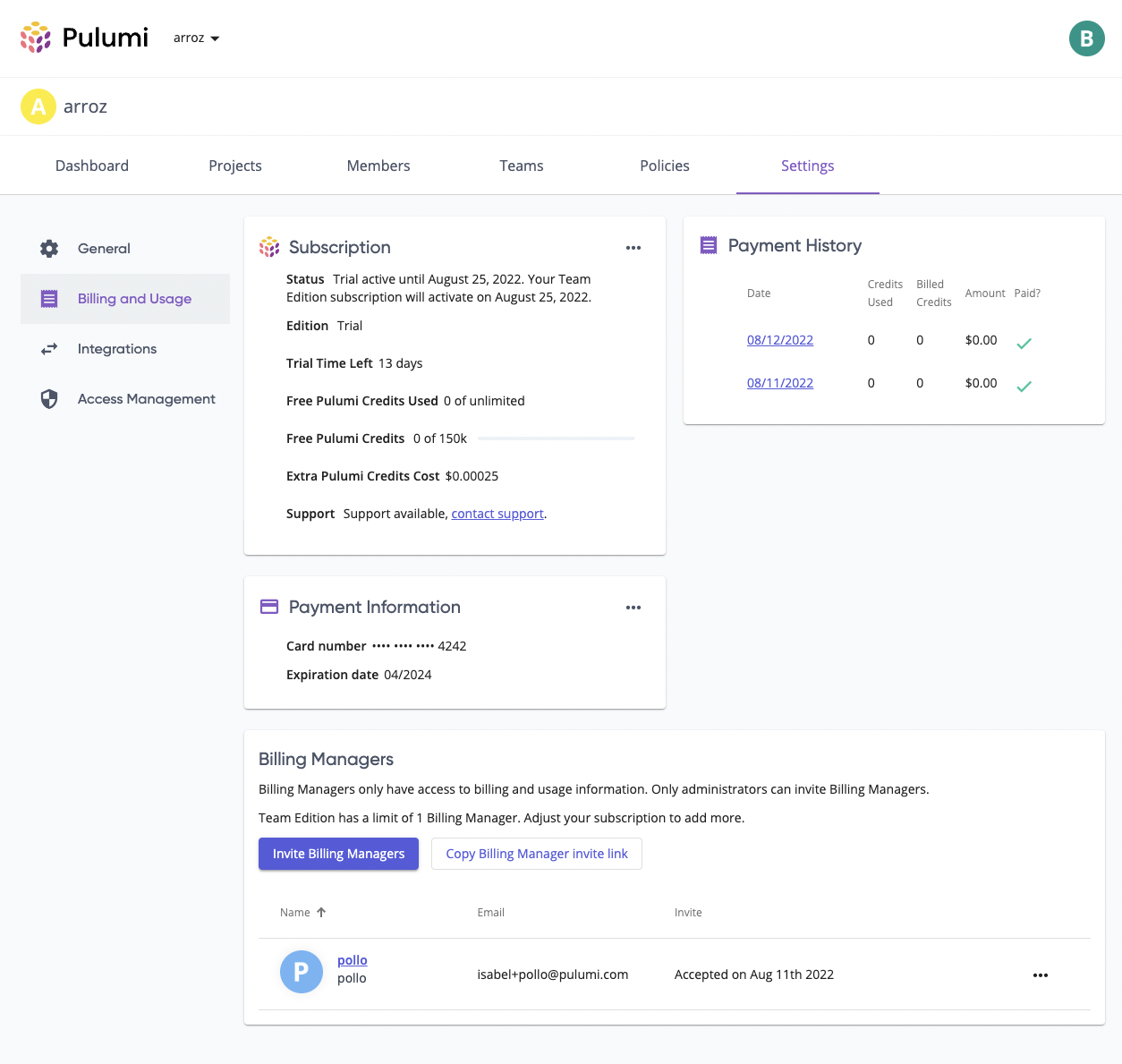This screenshot has height=1064, width=1122.
Task: Click the $0.00 amount for 08/12/2022
Action: tap(982, 340)
